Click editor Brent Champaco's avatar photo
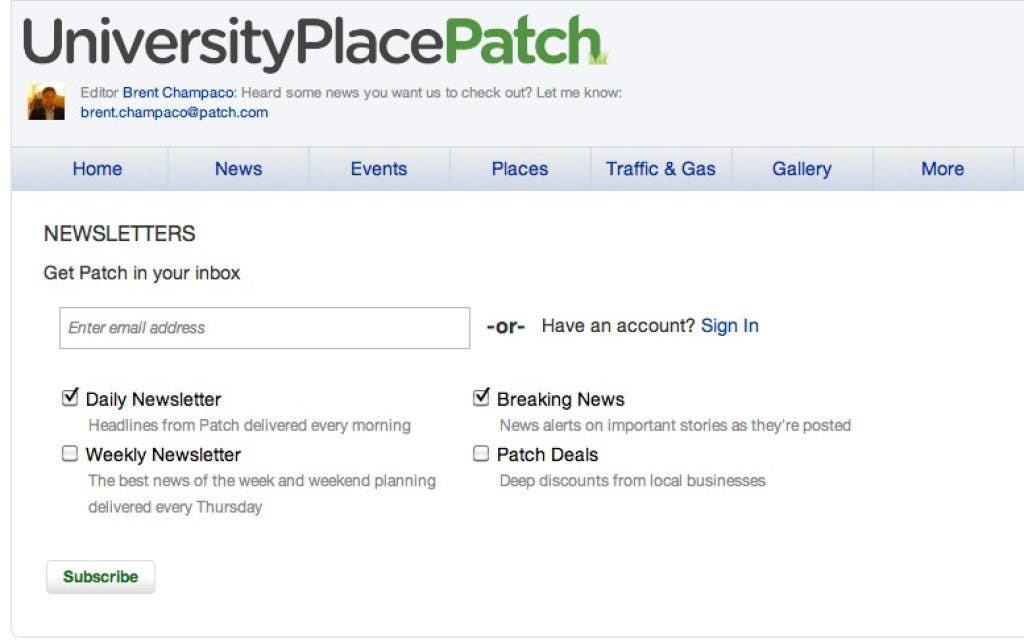 point(46,102)
